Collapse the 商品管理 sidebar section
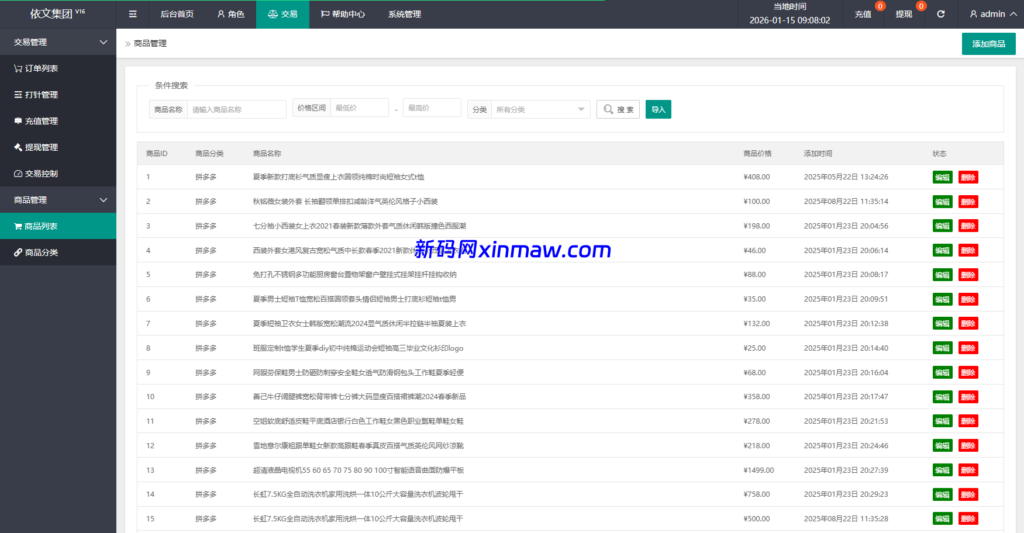Image resolution: width=1024 pixels, height=533 pixels. [58, 200]
